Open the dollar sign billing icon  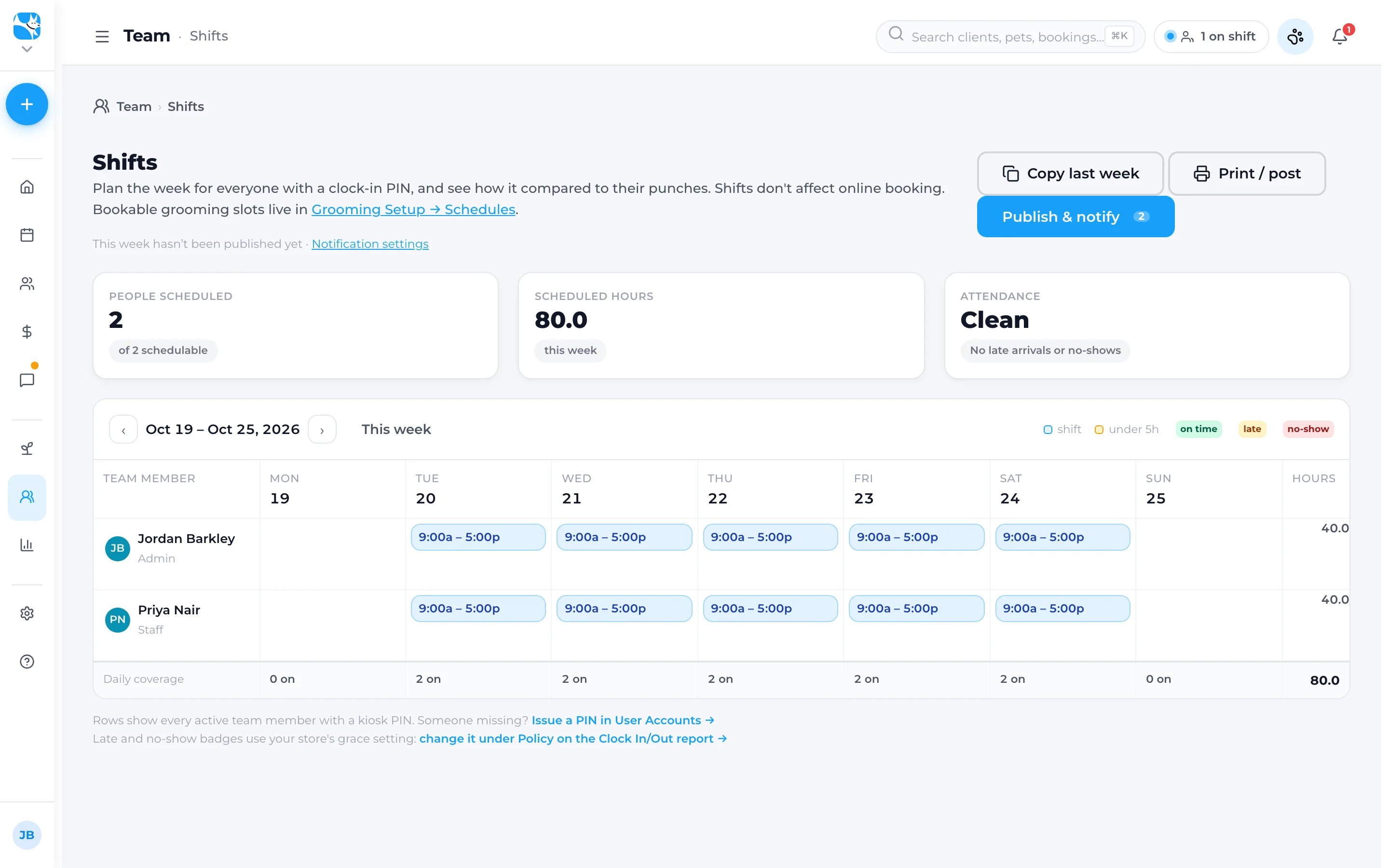[x=27, y=332]
